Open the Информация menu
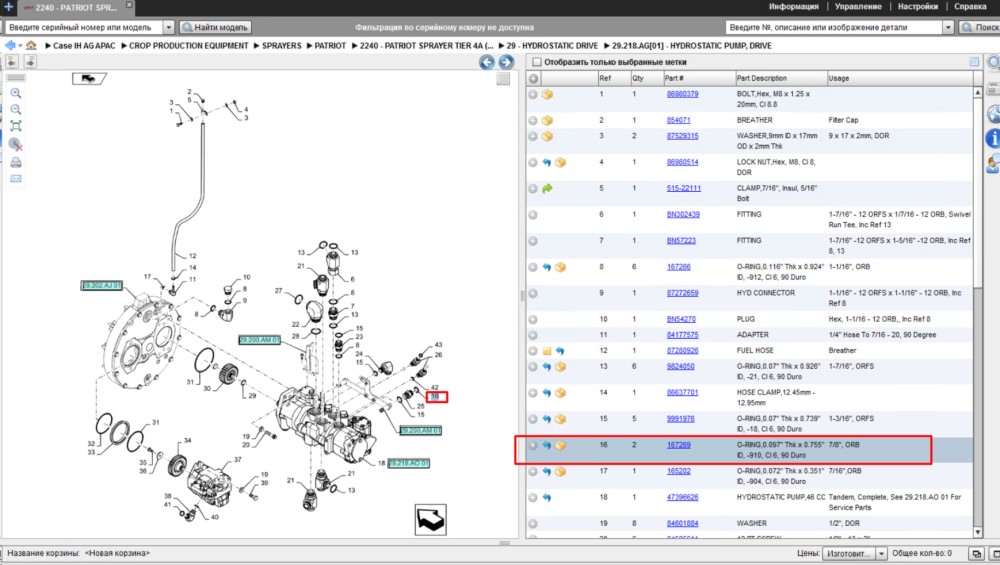This screenshot has height=565, width=1000. point(793,6)
